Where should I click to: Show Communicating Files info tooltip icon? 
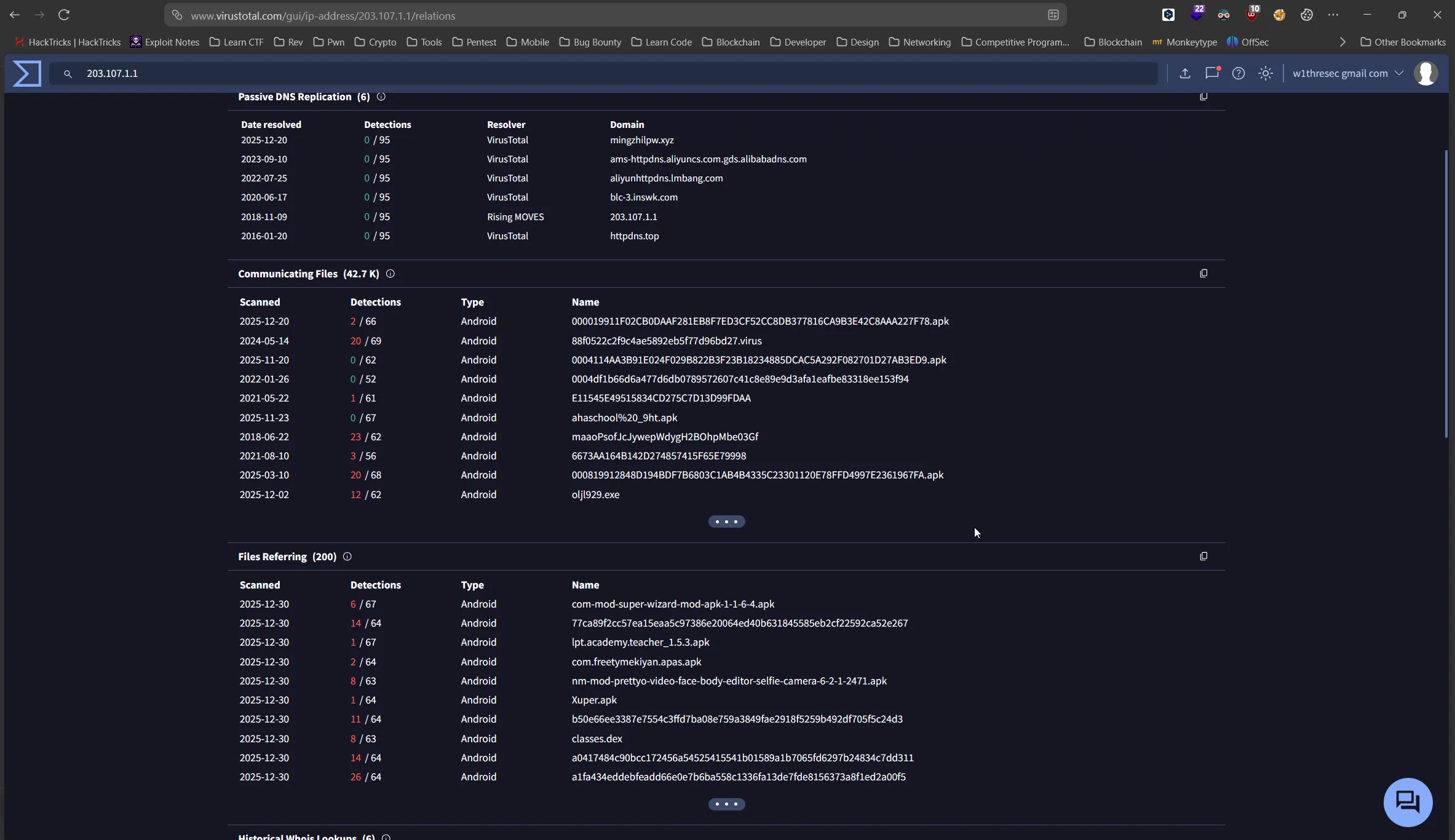point(390,274)
